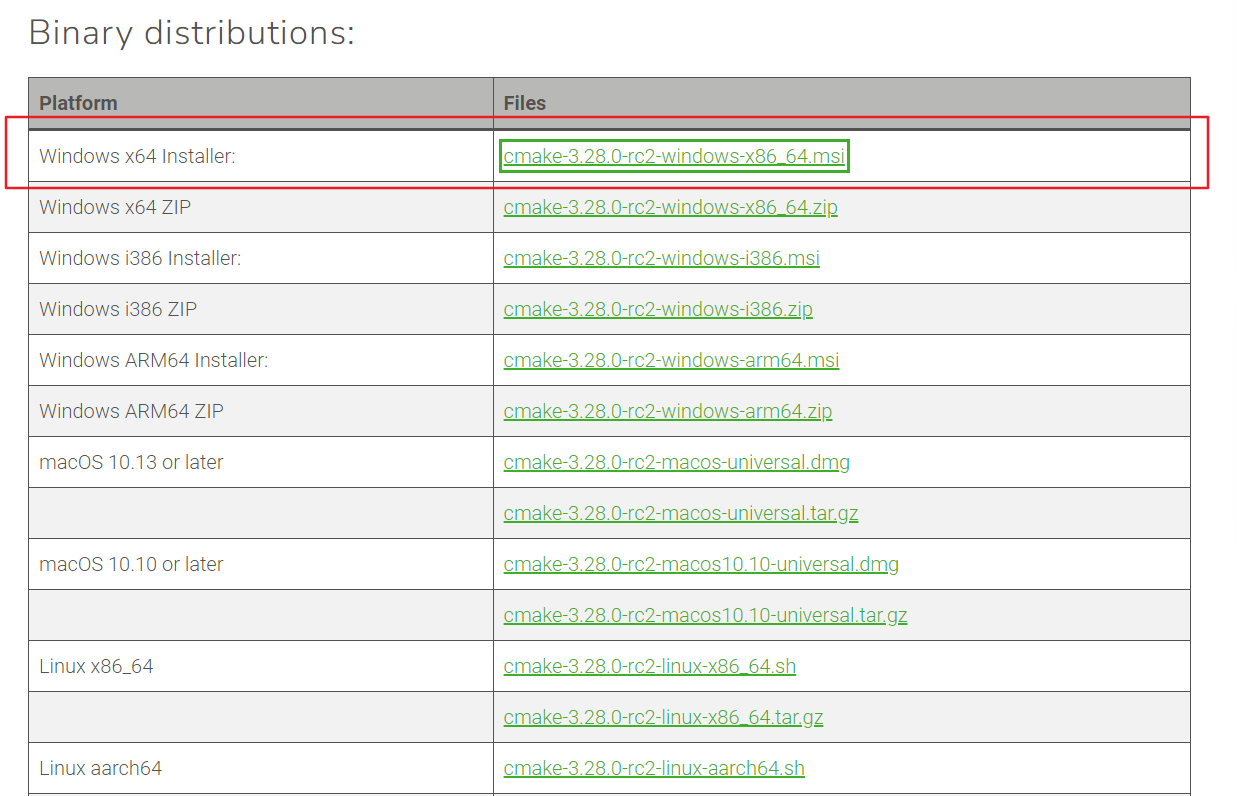Download cmake-3.28.0-rc2-windows-arm64.zip
This screenshot has width=1237, height=796.
pyautogui.click(x=668, y=411)
